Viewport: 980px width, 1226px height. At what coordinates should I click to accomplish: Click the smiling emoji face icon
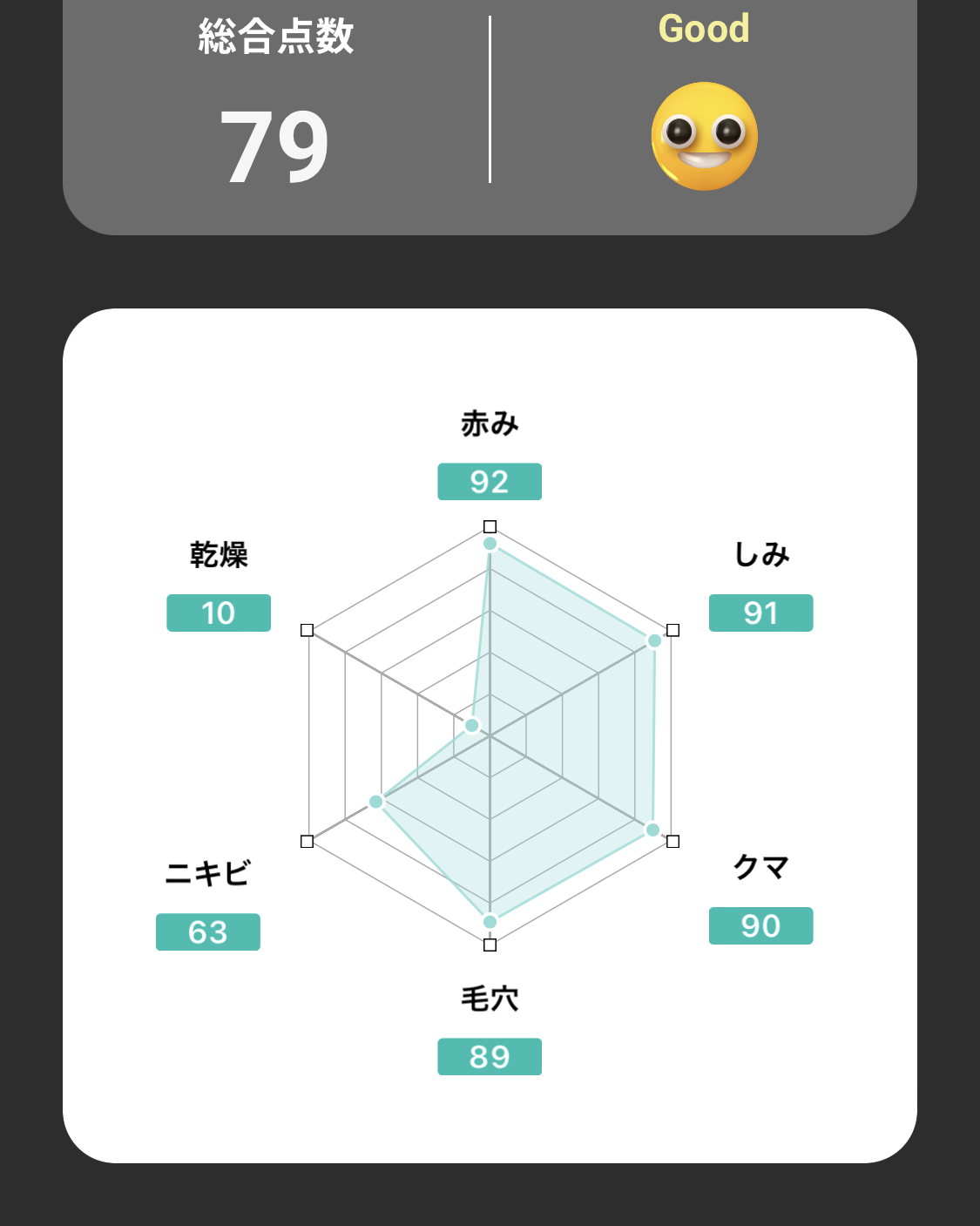(704, 137)
